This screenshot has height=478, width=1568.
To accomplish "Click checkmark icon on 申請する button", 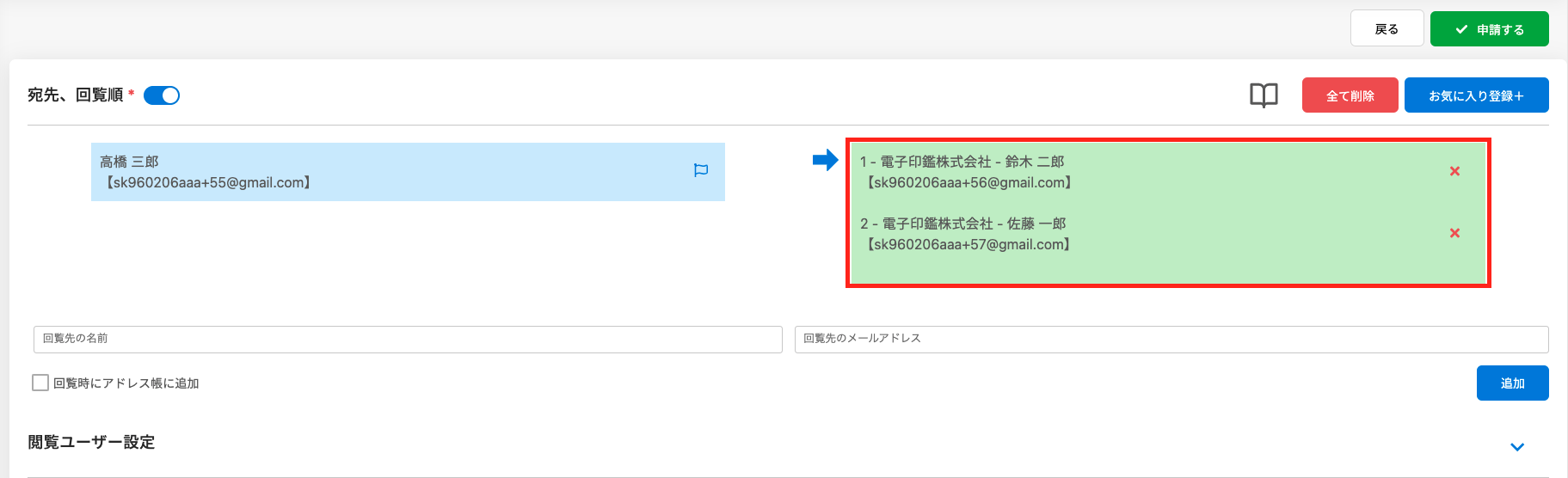I will (x=1461, y=29).
